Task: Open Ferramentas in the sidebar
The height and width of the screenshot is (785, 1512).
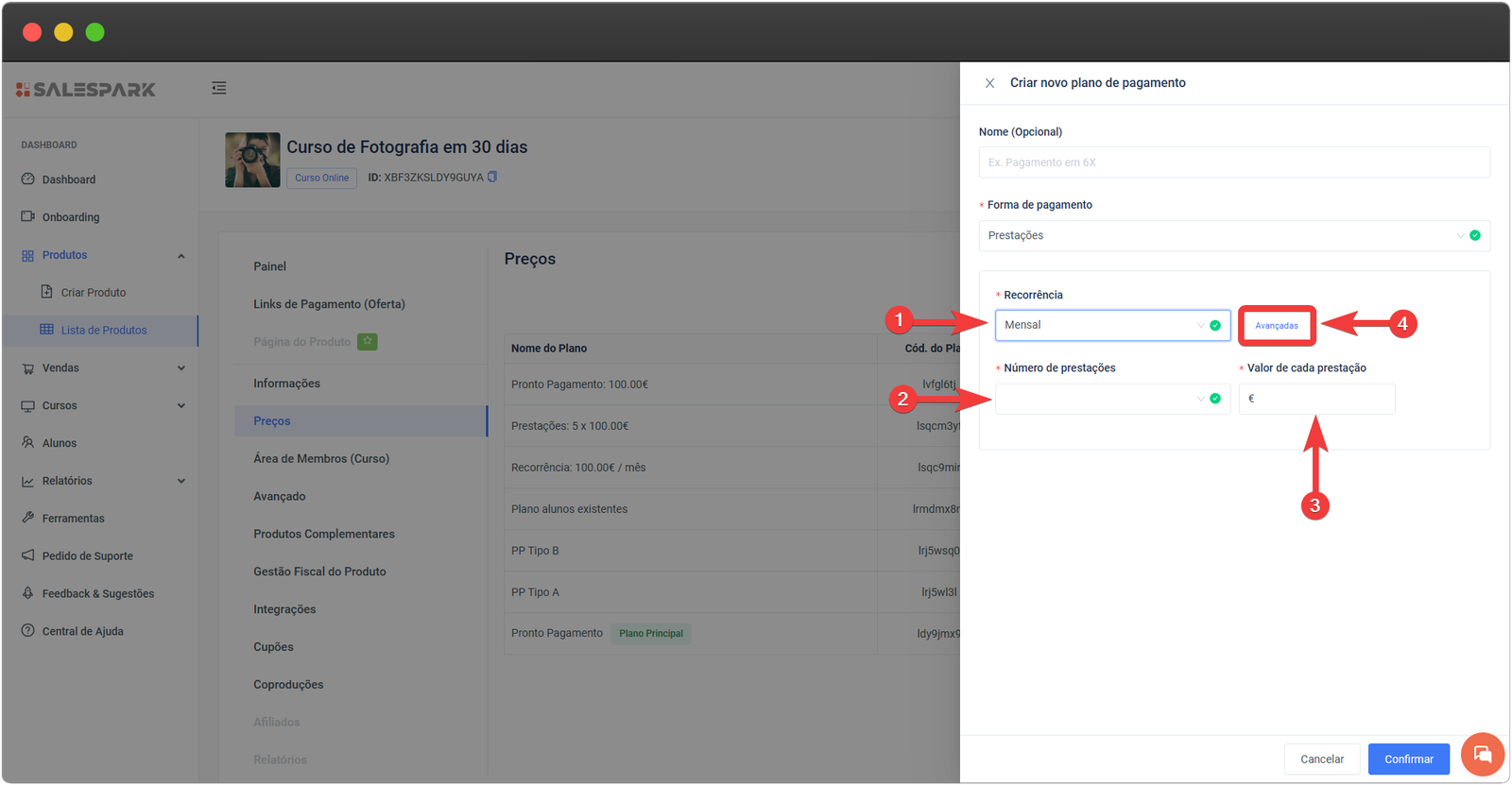Action: tap(73, 519)
